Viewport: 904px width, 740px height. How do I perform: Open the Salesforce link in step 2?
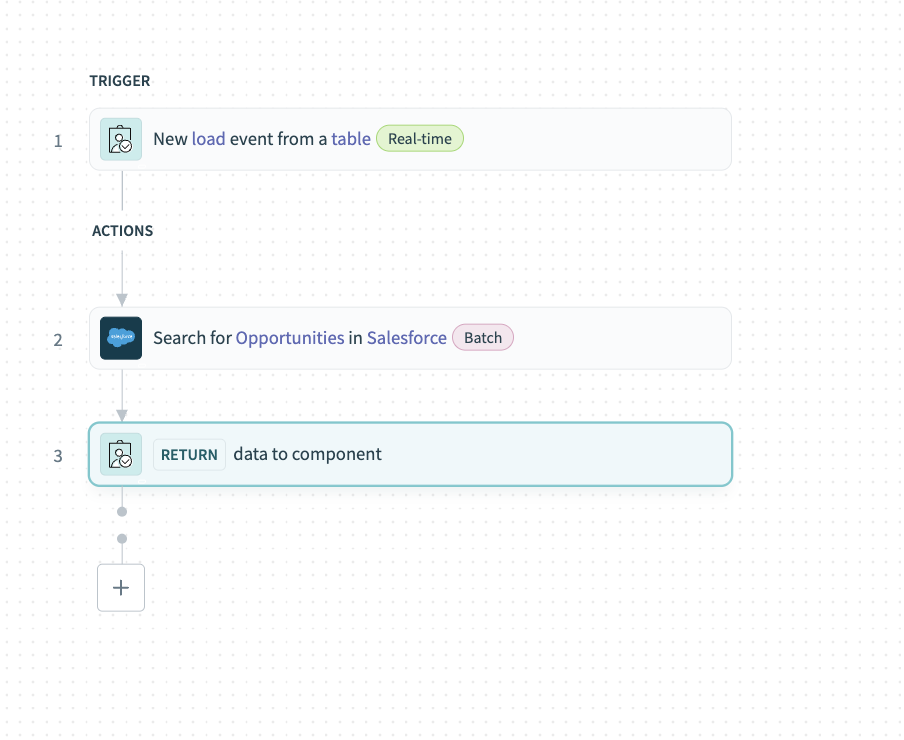(x=406, y=337)
